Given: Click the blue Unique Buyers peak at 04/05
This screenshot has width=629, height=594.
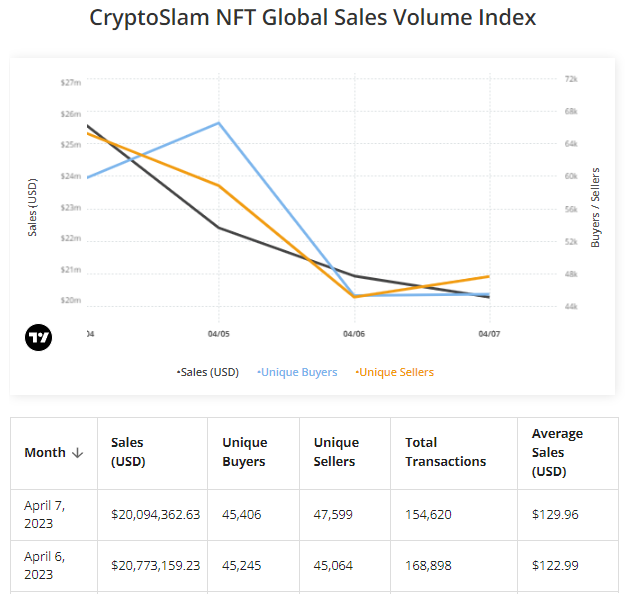Looking at the screenshot, I should pos(219,123).
